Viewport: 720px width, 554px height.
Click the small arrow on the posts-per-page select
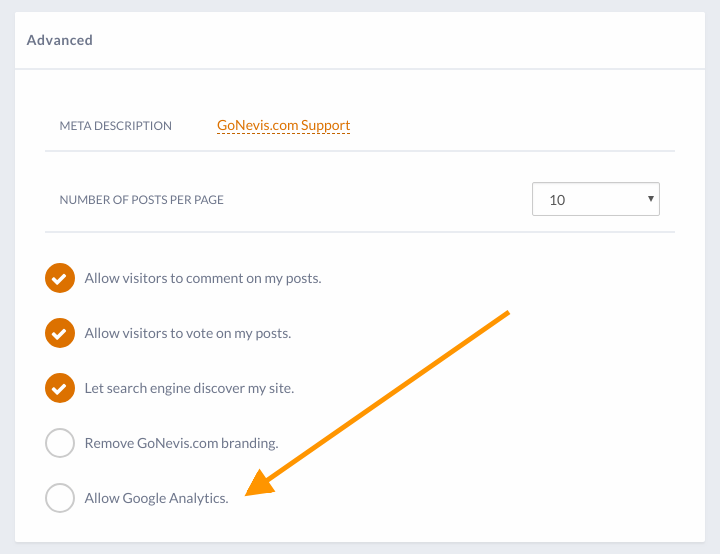651,199
